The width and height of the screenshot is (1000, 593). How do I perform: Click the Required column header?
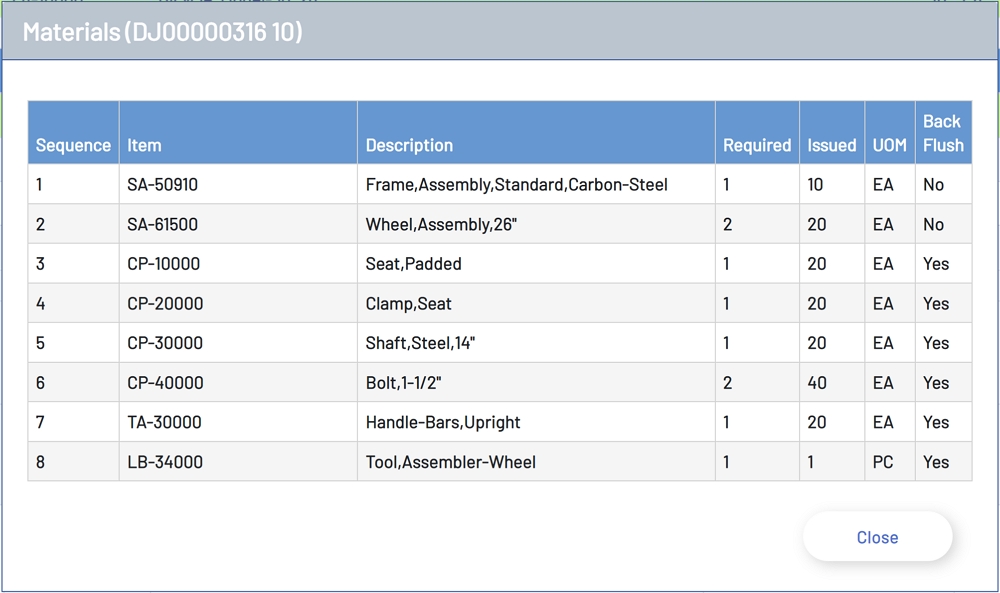[x=757, y=145]
